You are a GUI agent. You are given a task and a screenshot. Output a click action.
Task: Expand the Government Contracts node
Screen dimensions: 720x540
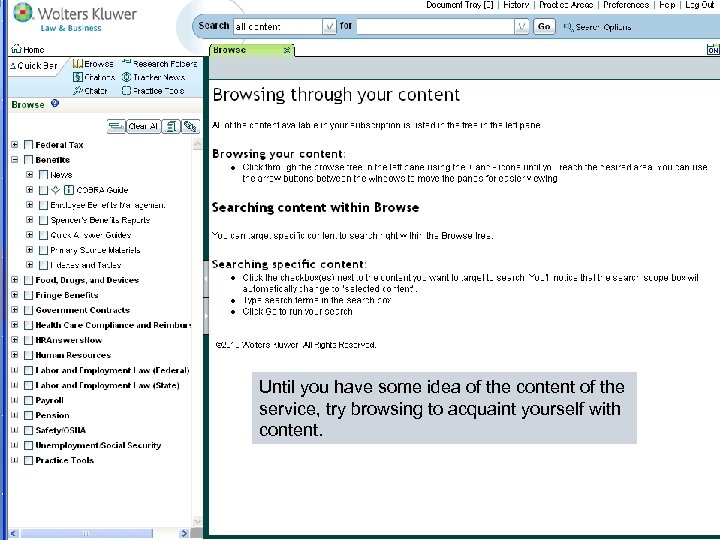pyautogui.click(x=15, y=310)
